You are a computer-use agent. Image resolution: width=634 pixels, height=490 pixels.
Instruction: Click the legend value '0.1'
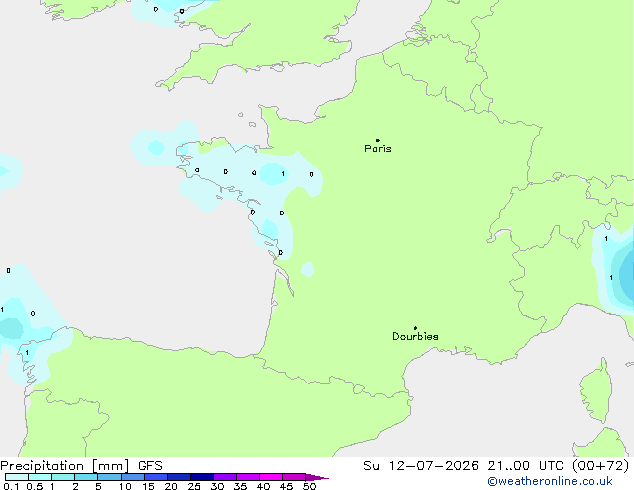pyautogui.click(x=11, y=486)
